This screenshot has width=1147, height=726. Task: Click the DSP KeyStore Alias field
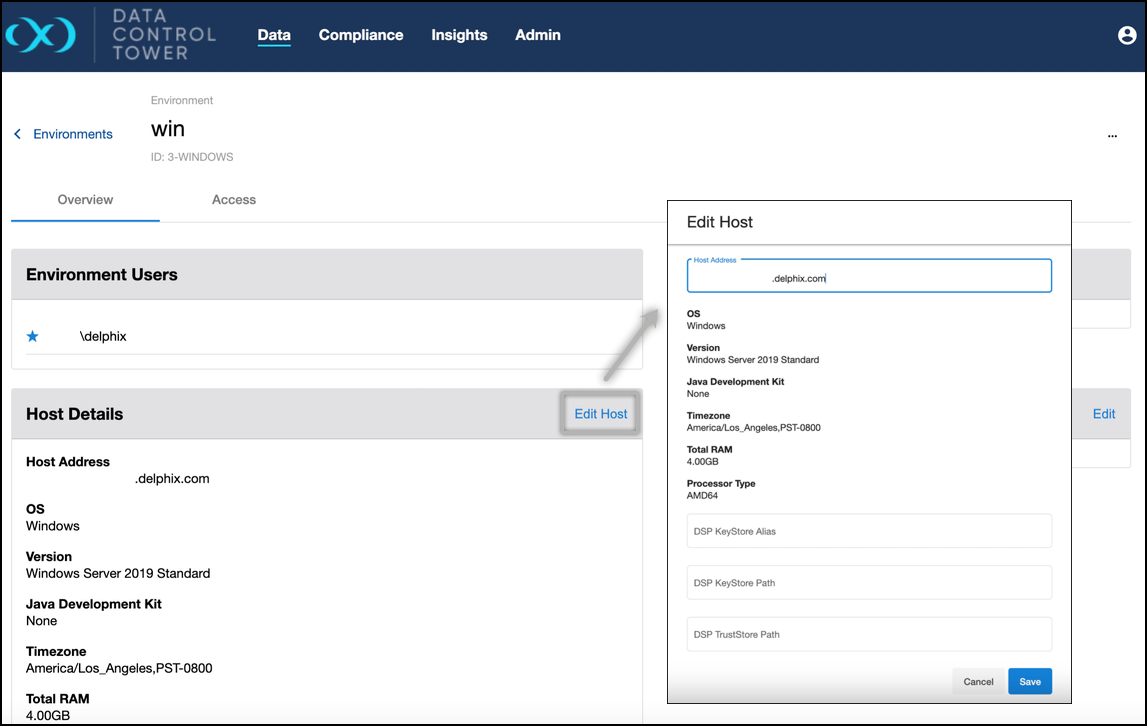click(x=869, y=531)
